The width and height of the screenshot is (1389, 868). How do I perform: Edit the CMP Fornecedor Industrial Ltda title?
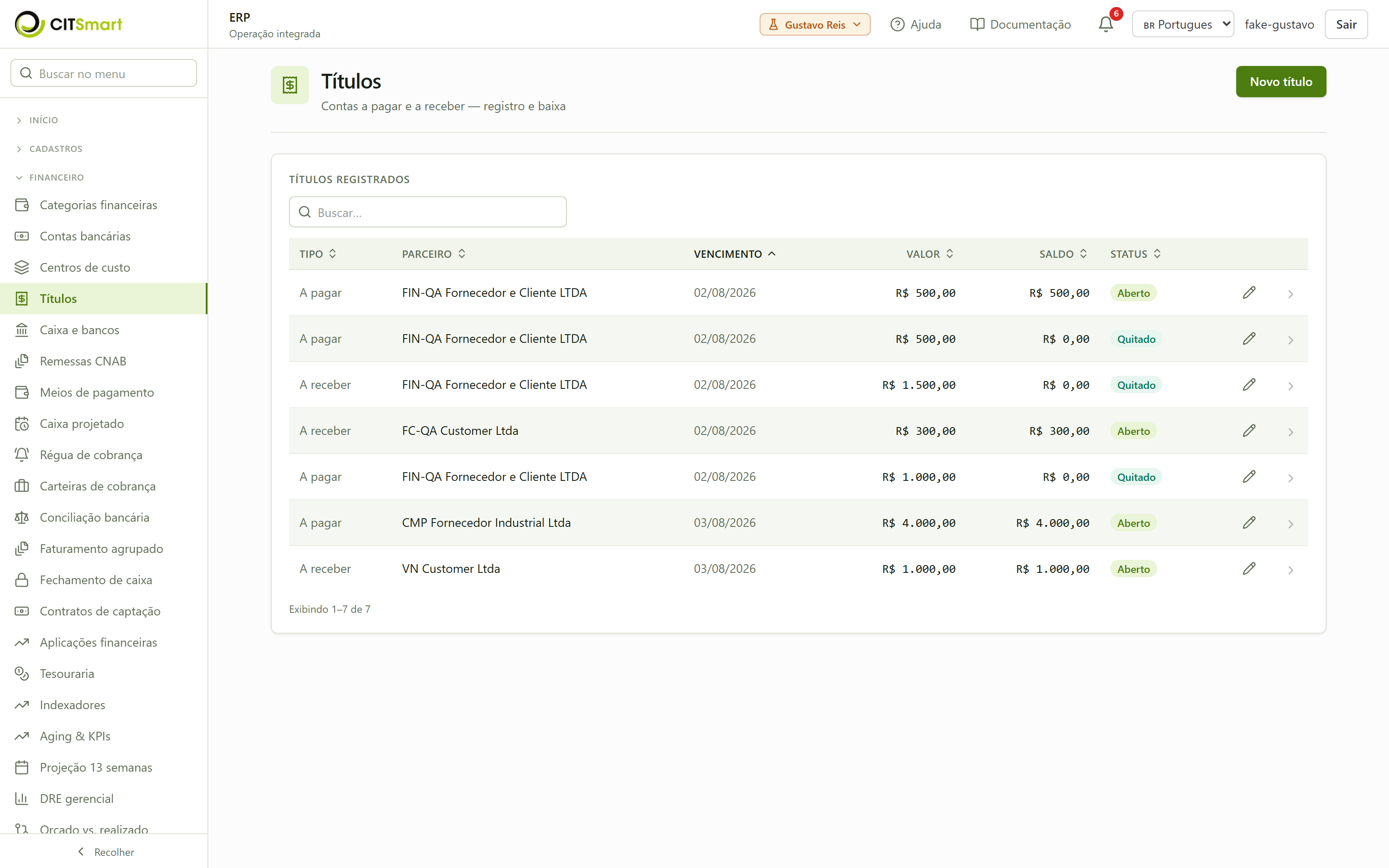pos(1249,523)
